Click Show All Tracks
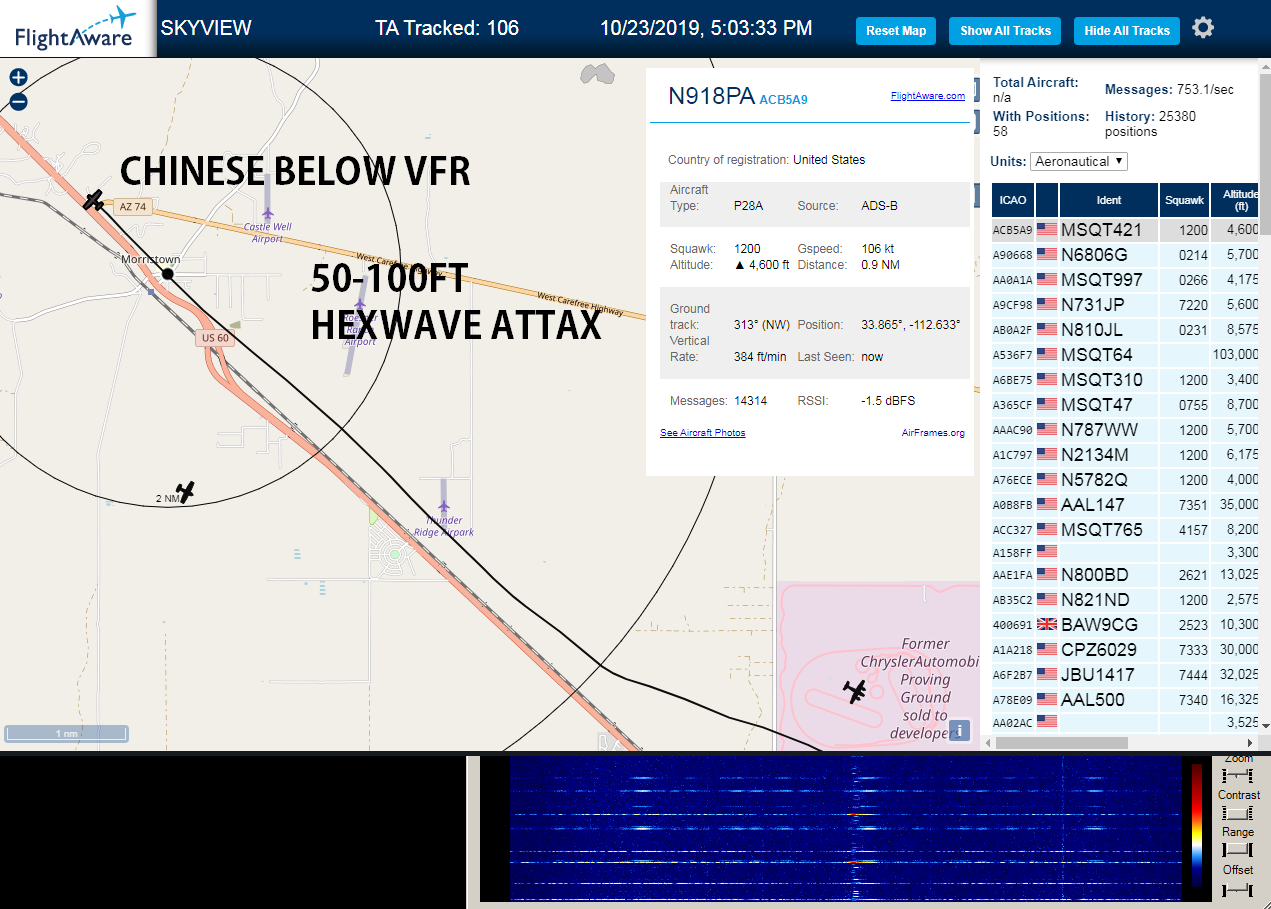Image resolution: width=1271 pixels, height=909 pixels. 1005,31
